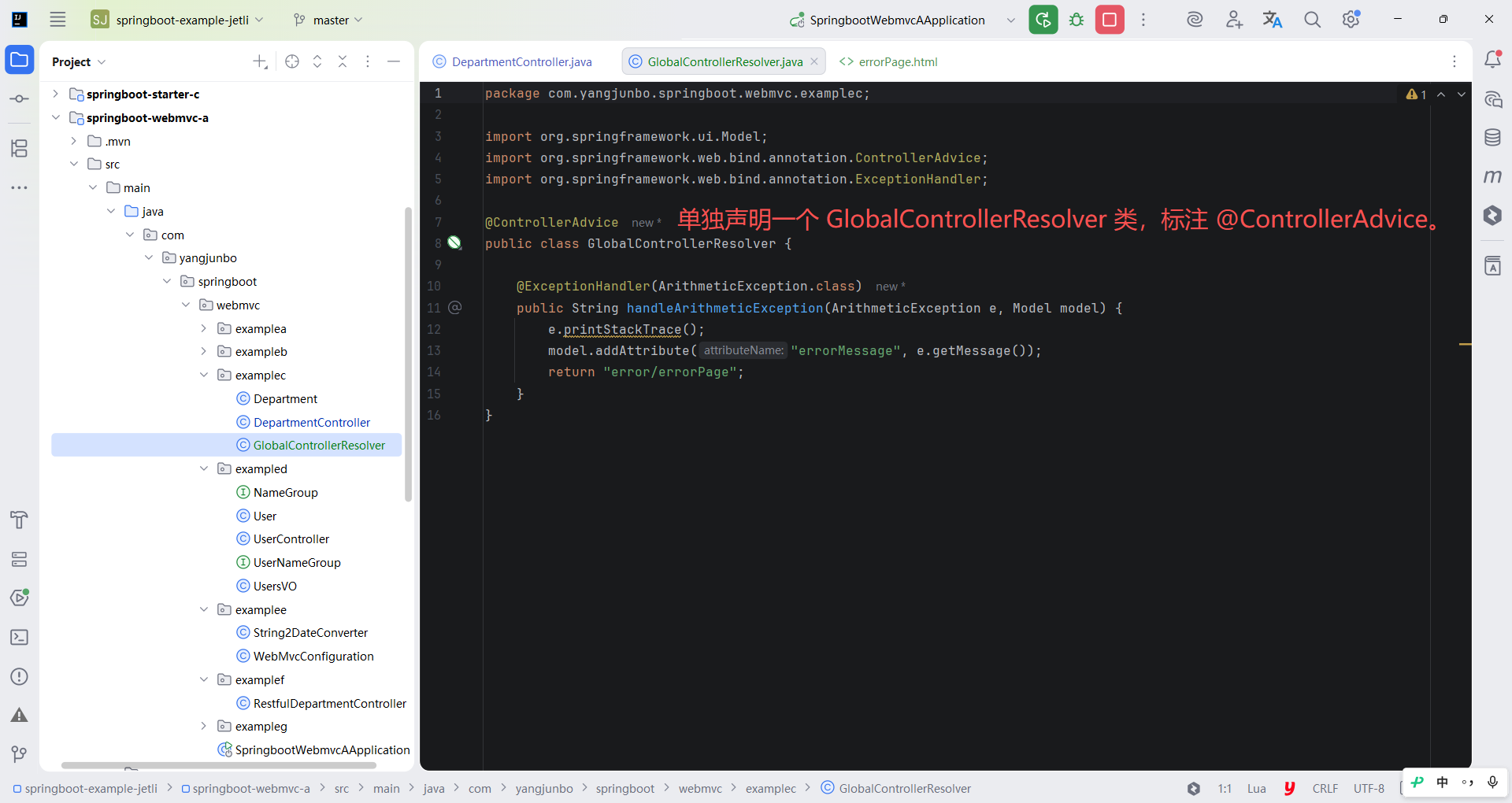Open the AI assistant swirl icon
The height and width of the screenshot is (803, 1512).
(1195, 20)
